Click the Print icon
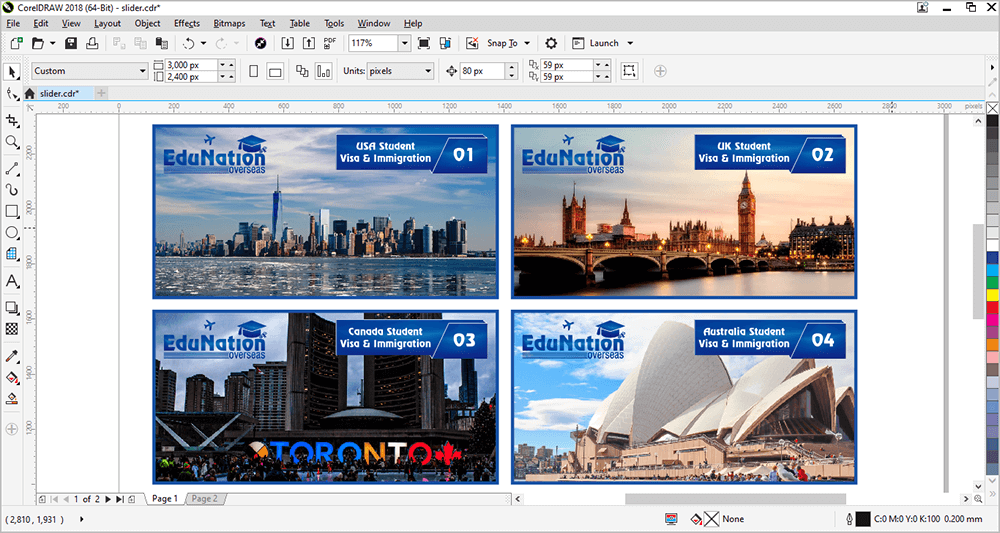This screenshot has height=533, width=1000. [x=92, y=43]
